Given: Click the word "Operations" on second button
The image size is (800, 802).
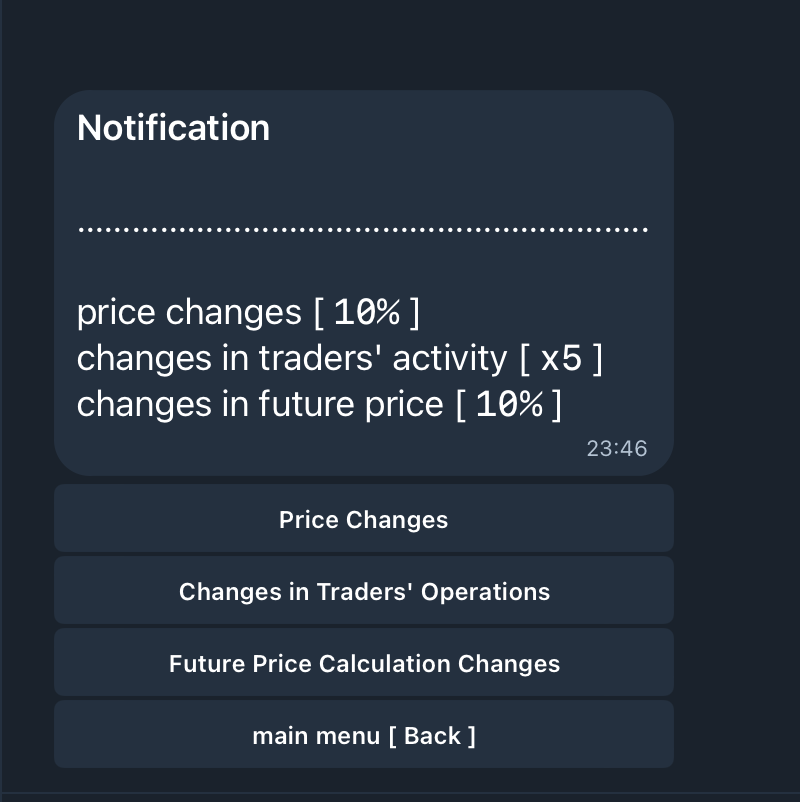Looking at the screenshot, I should point(485,591).
